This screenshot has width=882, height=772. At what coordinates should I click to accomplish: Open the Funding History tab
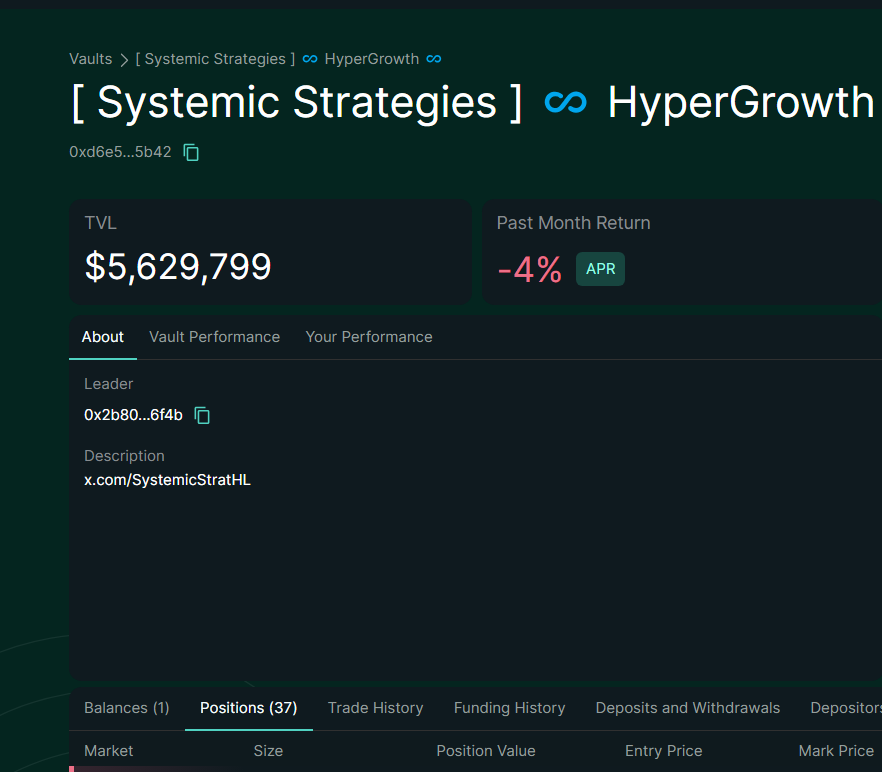(x=510, y=708)
